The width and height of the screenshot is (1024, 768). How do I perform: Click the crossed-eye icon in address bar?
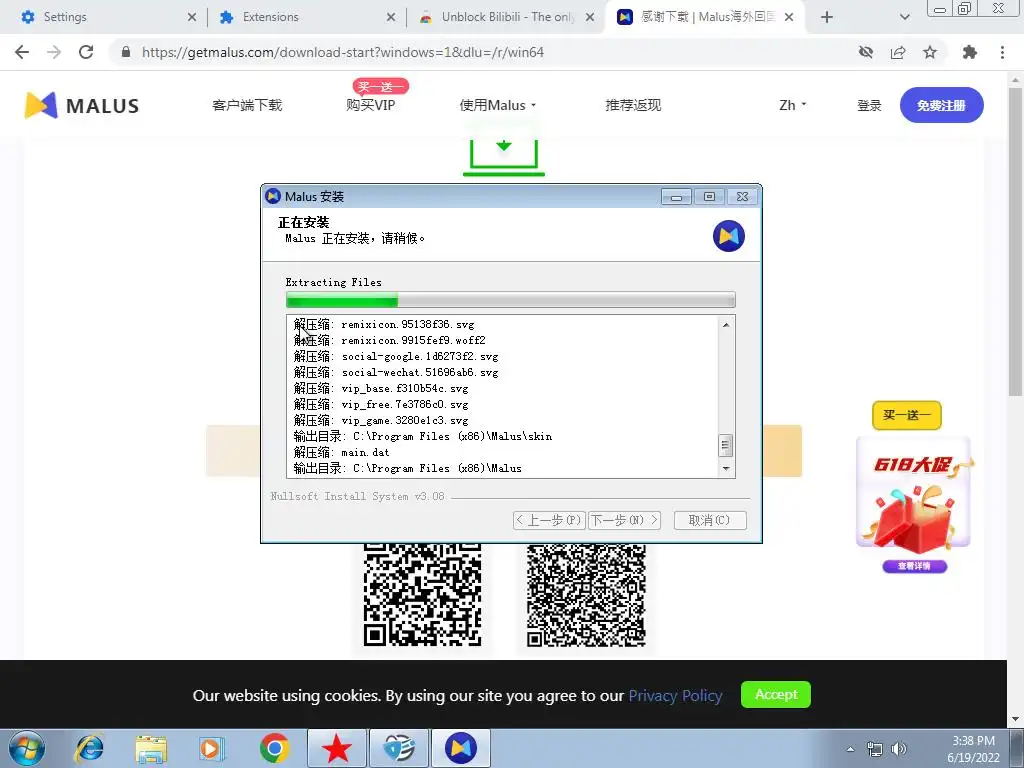tap(866, 52)
